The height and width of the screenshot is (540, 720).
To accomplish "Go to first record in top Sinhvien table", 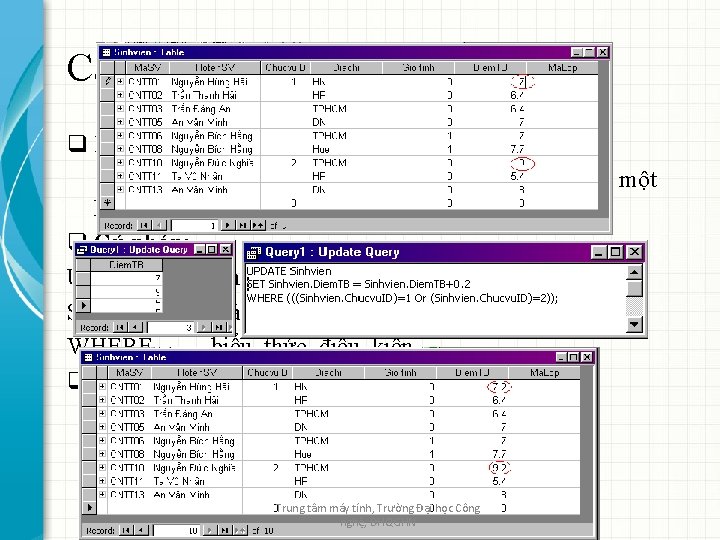I will 144,225.
